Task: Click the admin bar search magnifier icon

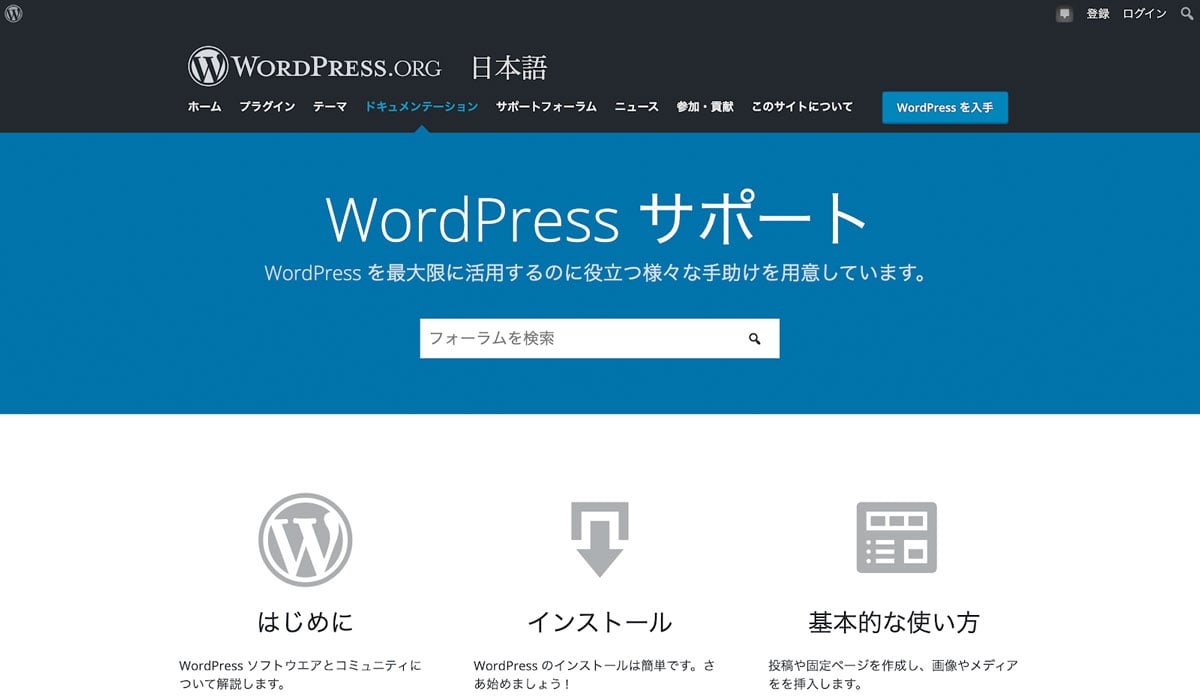Action: (x=1187, y=14)
